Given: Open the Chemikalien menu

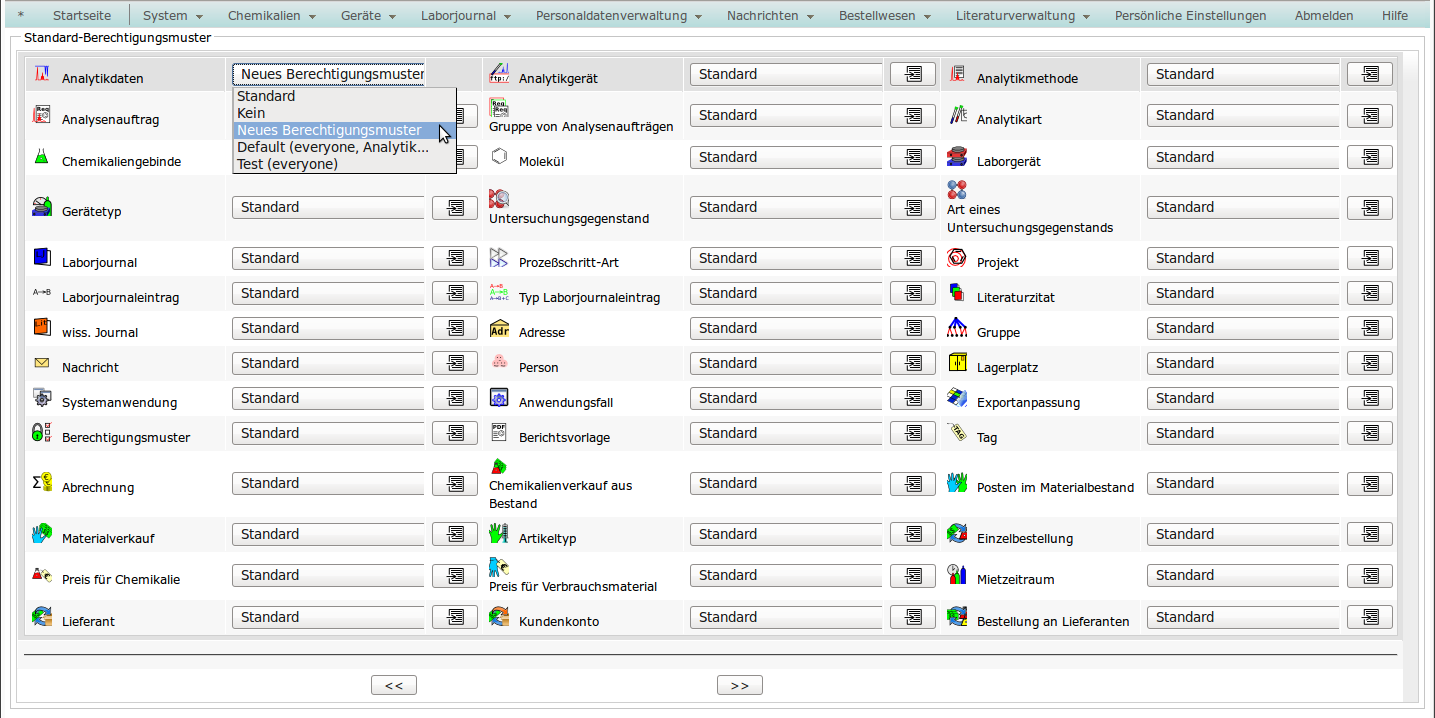Looking at the screenshot, I should coord(271,16).
